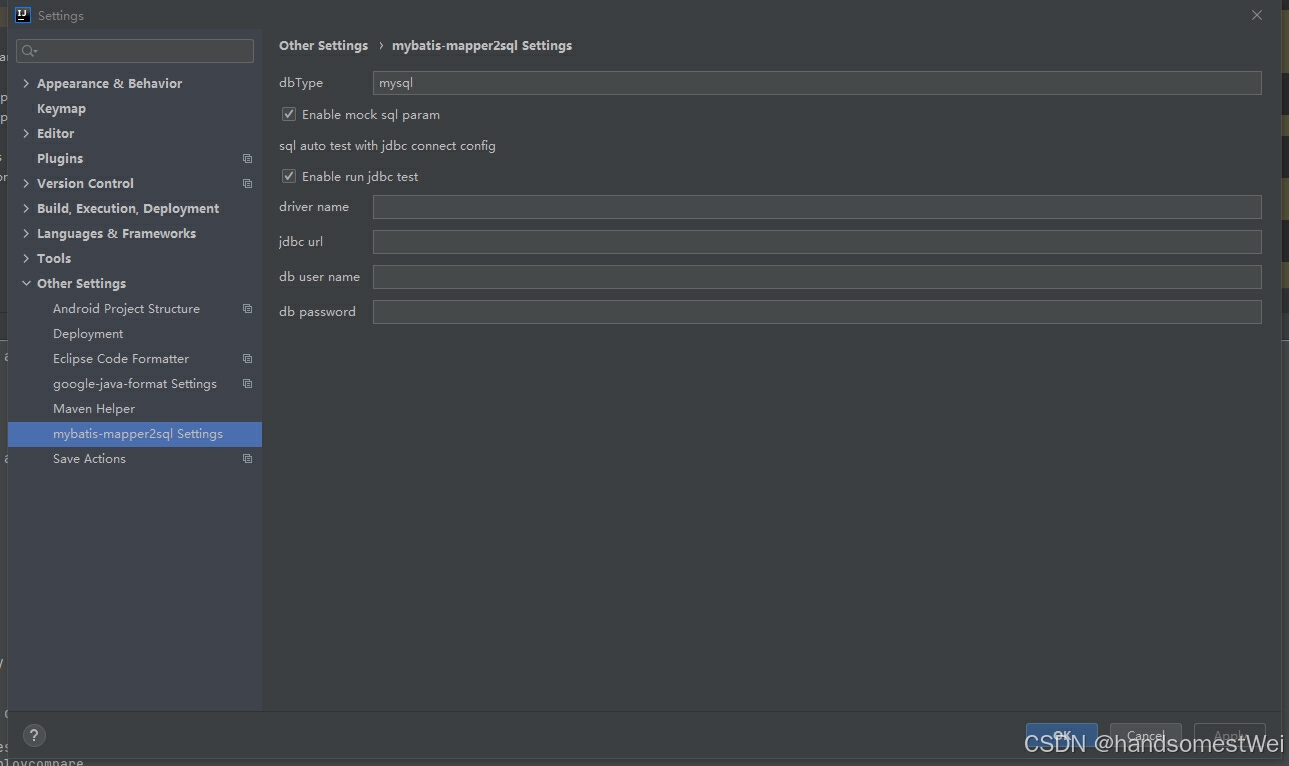Collapse the Other Settings section
The height and width of the screenshot is (766, 1289).
click(x=25, y=283)
